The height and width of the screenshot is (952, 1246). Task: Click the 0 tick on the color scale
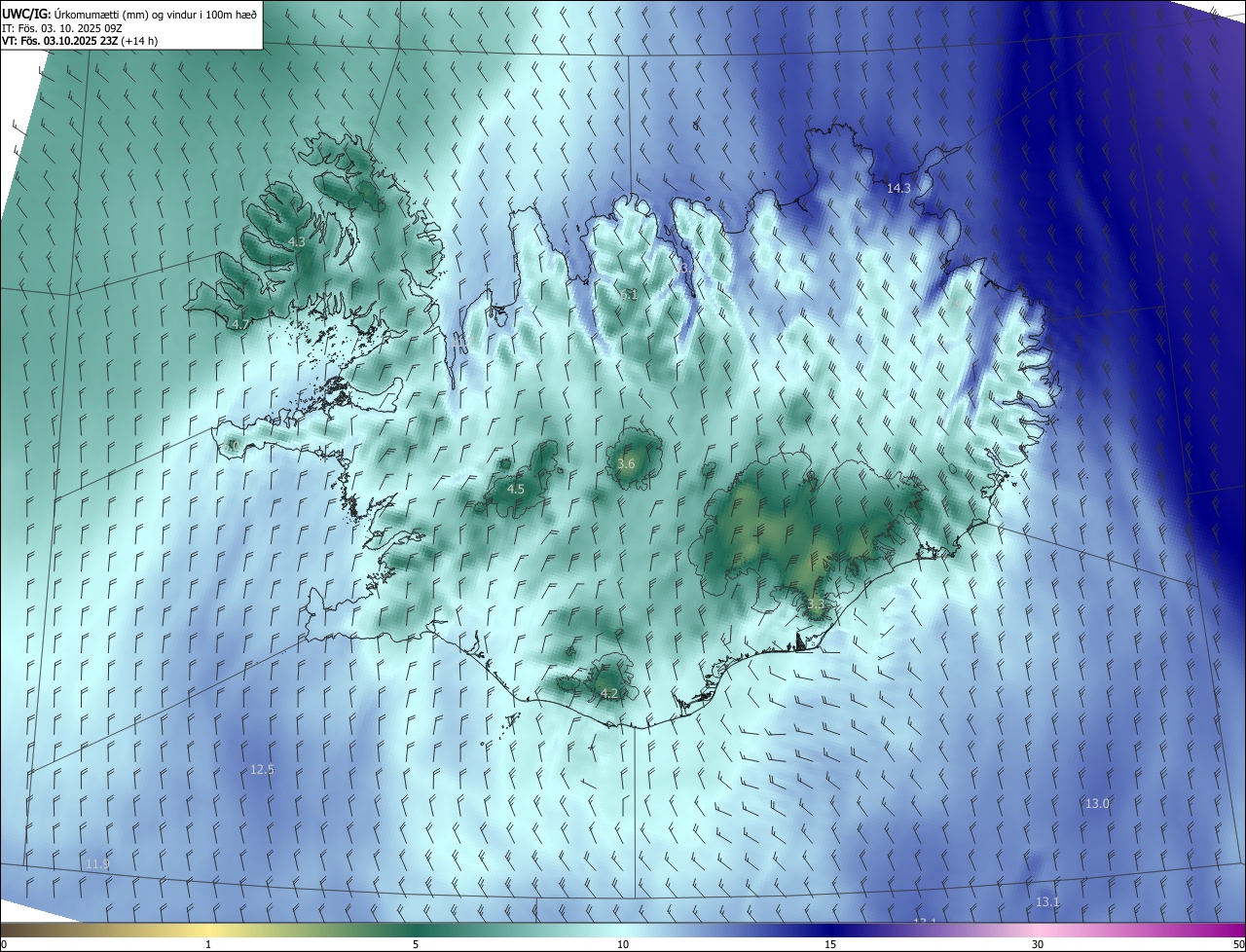coord(4,944)
